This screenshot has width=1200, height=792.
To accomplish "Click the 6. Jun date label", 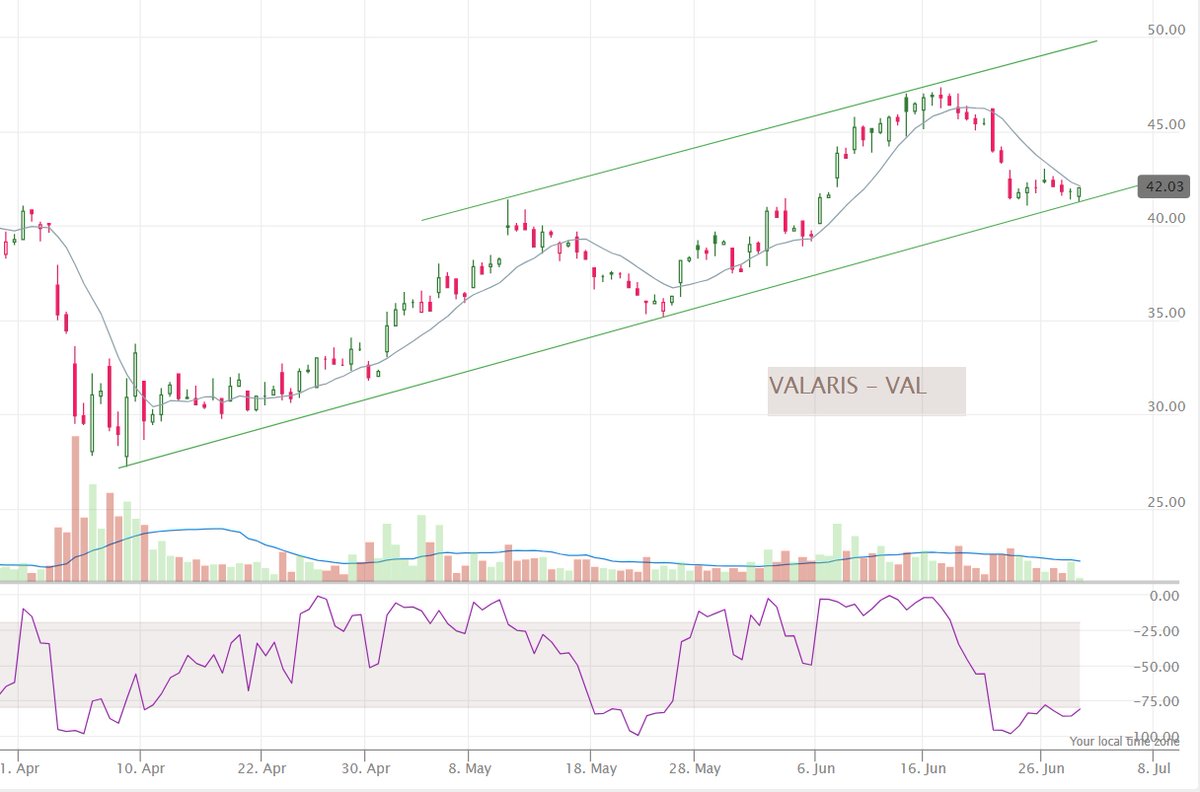I will point(815,770).
